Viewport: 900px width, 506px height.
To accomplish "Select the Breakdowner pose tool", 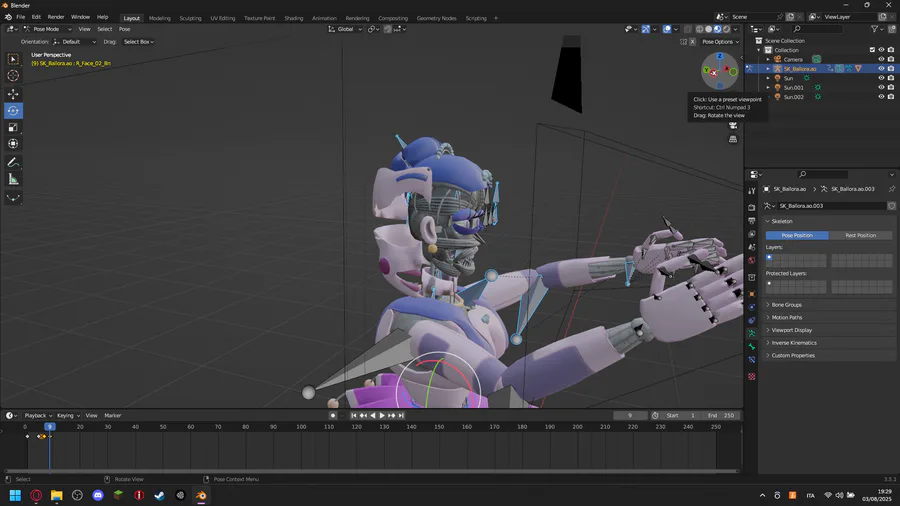I will click(13, 198).
